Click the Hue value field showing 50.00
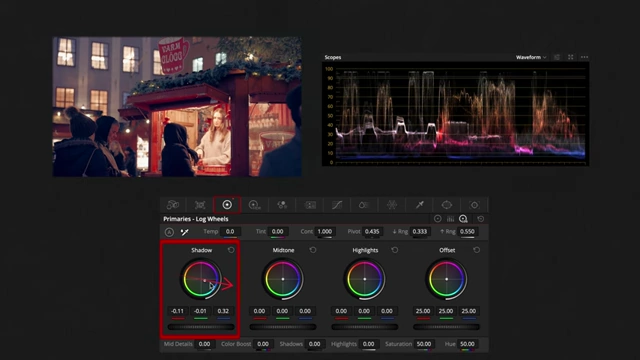The image size is (640, 360). click(467, 344)
